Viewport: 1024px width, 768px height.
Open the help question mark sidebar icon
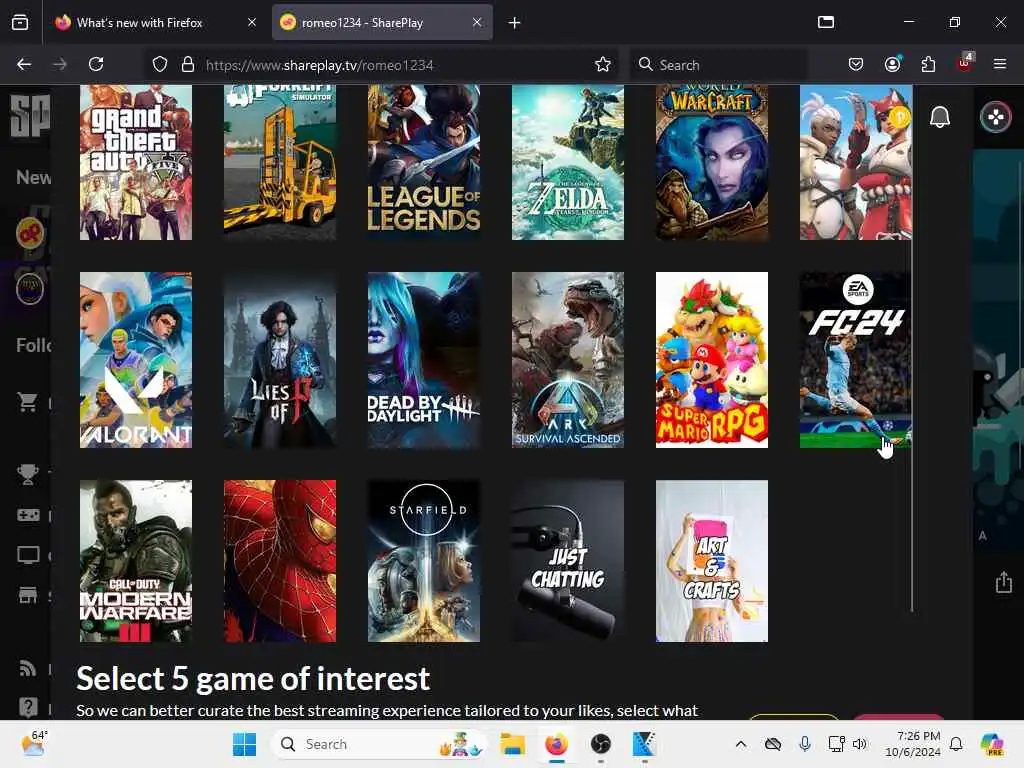(27, 707)
